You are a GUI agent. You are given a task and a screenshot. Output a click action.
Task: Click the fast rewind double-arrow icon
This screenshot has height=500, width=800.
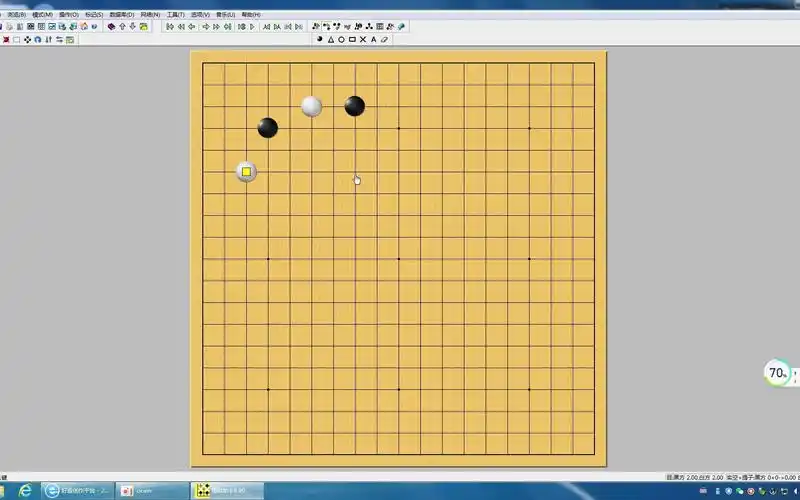coord(181,27)
